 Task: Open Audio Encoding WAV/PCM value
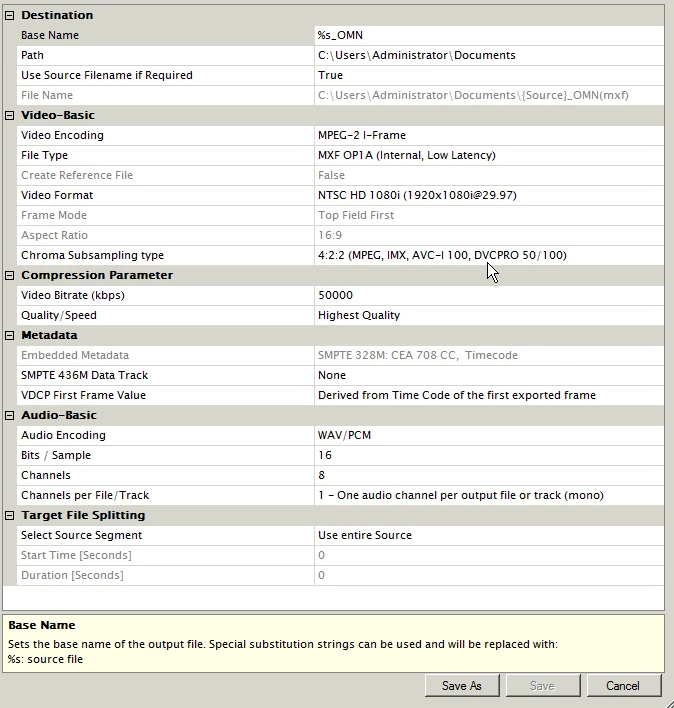pyautogui.click(x=489, y=435)
